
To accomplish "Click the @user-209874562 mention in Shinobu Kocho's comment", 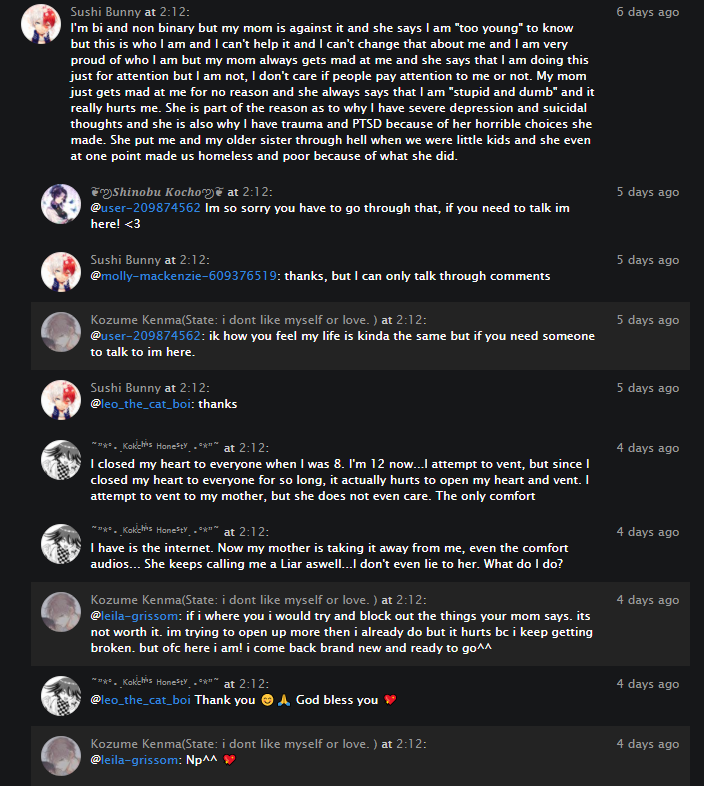I will click(x=146, y=208).
